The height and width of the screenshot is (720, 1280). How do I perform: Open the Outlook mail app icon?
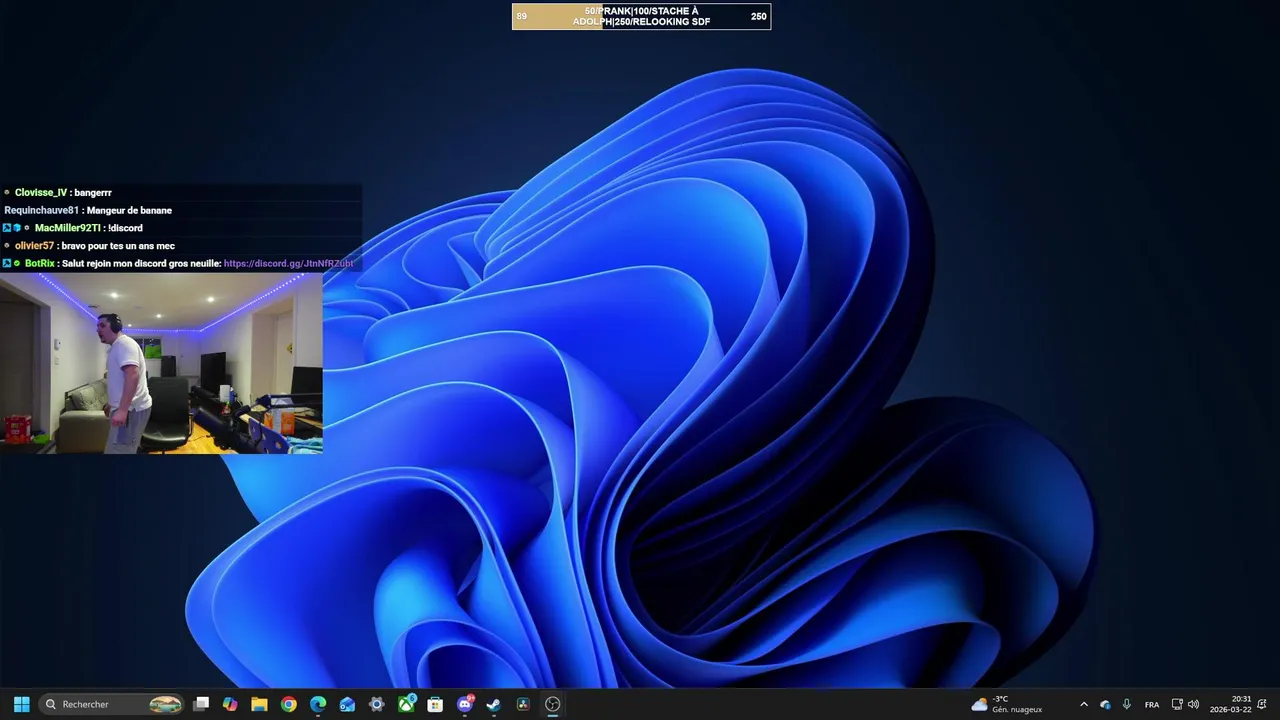tap(347, 704)
